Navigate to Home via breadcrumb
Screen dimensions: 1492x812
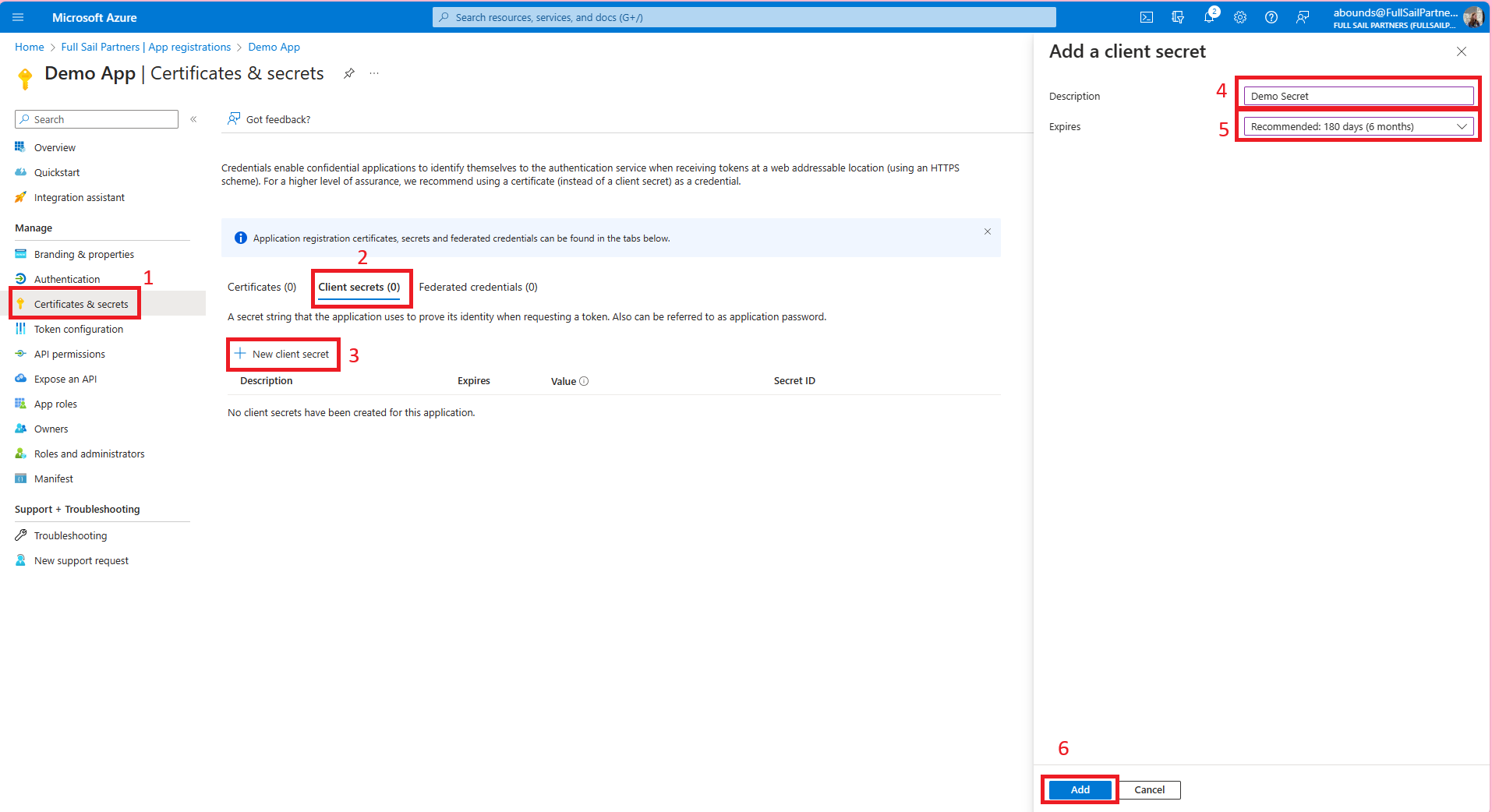[29, 47]
